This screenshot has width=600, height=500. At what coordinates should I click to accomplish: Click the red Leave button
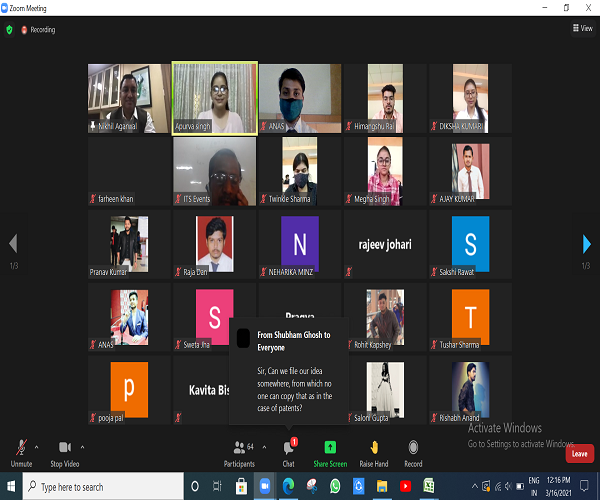pos(579,454)
